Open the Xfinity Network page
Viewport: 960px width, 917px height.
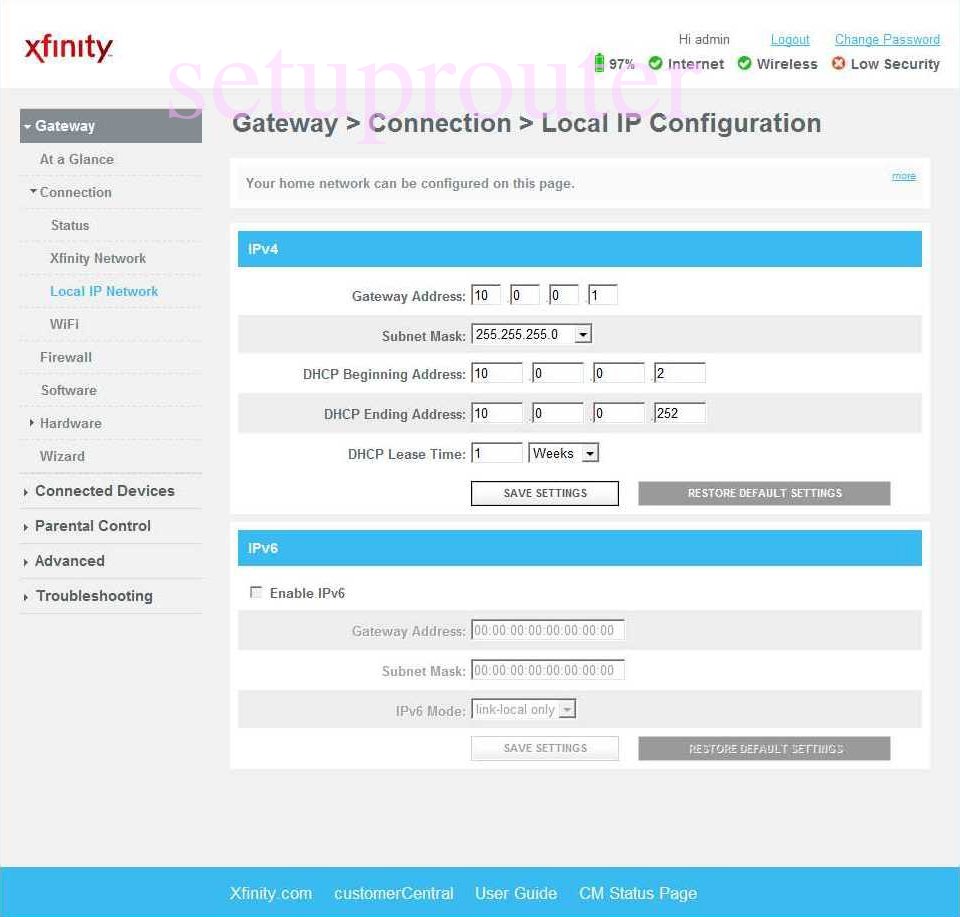[97, 258]
